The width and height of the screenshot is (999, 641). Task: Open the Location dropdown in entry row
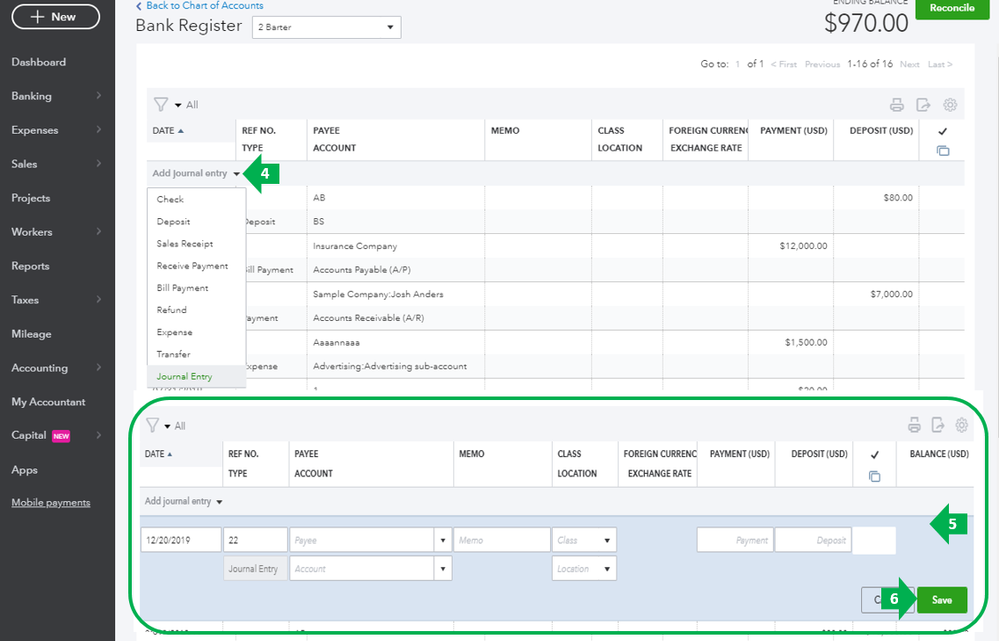607,569
